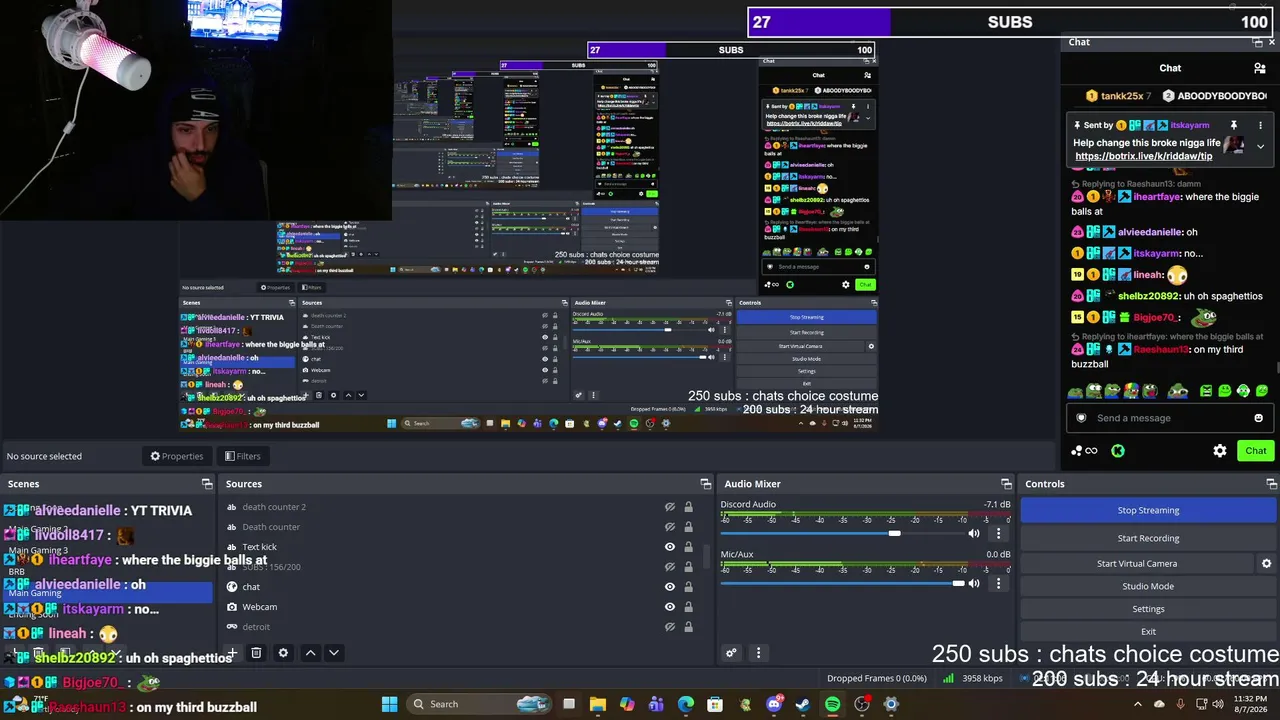Toggle the lock on Text kick source

tap(688, 547)
